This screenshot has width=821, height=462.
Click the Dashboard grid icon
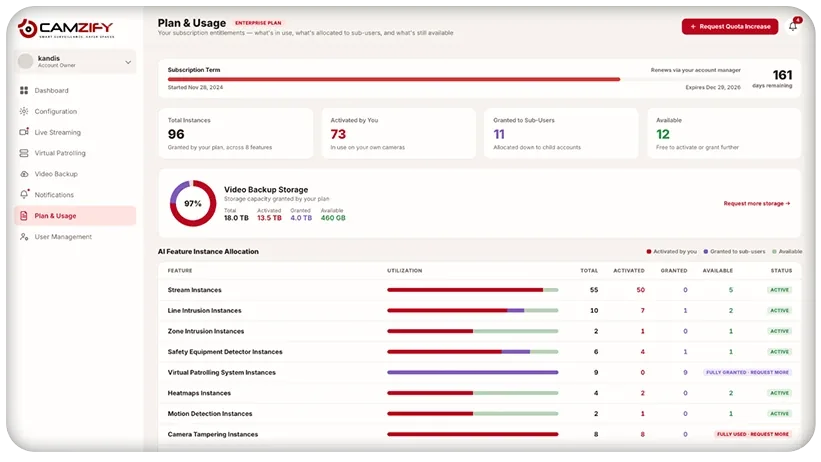[x=24, y=91]
